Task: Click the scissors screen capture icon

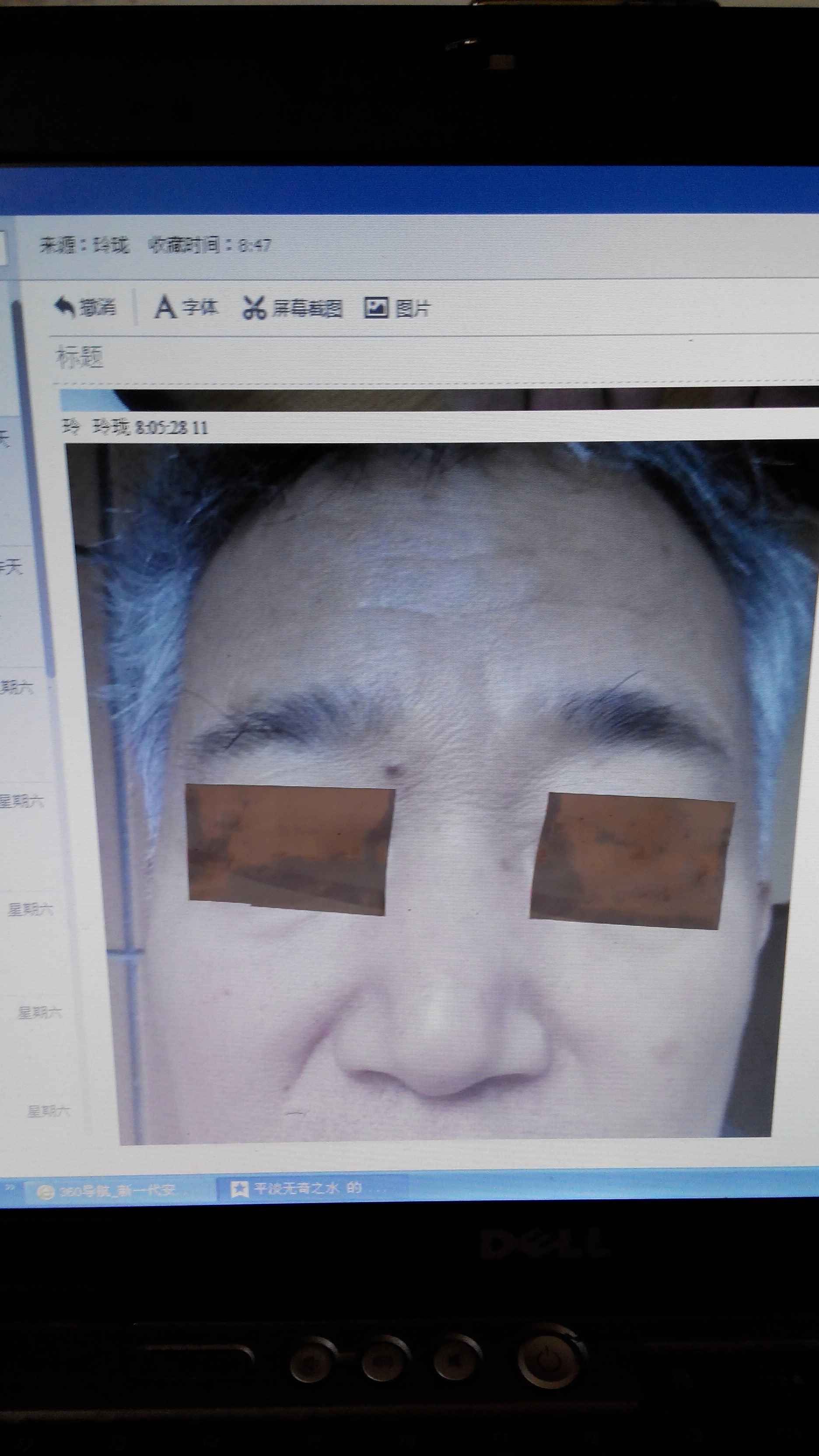Action: 254,308
